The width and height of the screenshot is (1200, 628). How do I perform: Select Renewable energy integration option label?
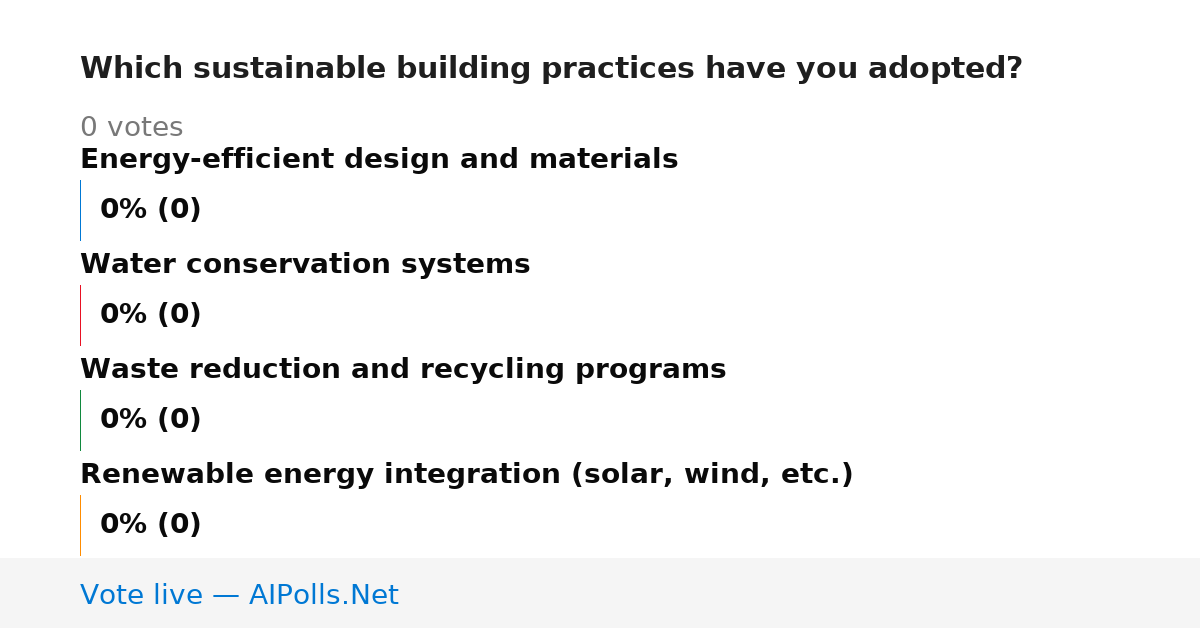point(467,474)
